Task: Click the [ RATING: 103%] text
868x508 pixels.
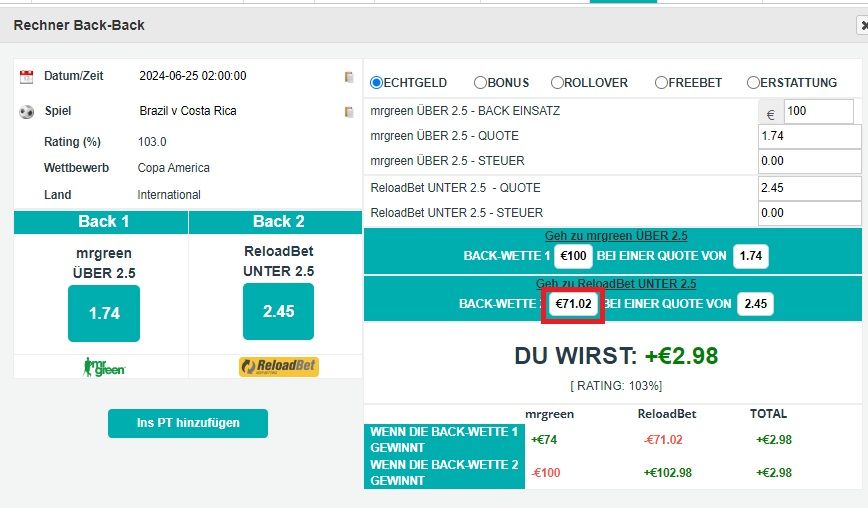Action: (616, 386)
